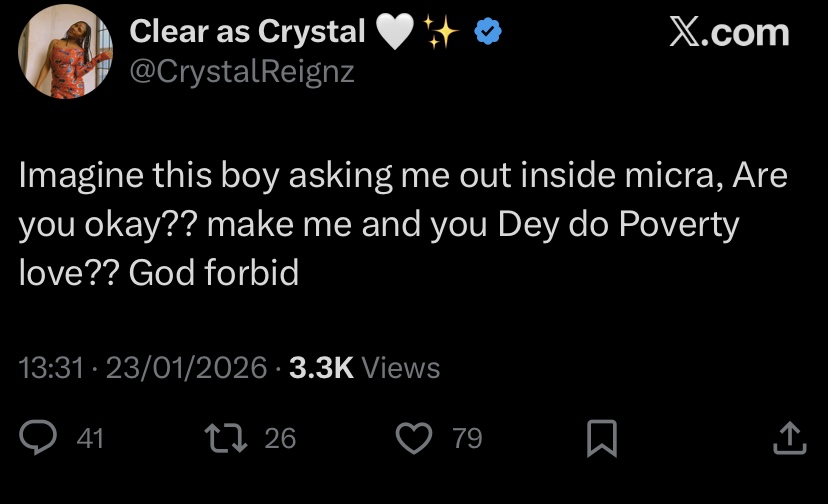Click the reply speech bubble icon

pyautogui.click(x=40, y=438)
